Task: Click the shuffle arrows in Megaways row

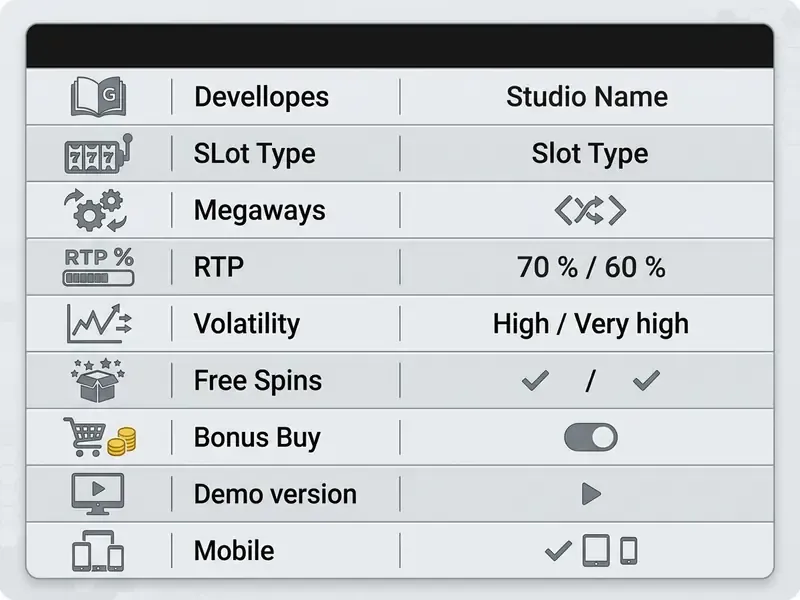Action: (590, 210)
